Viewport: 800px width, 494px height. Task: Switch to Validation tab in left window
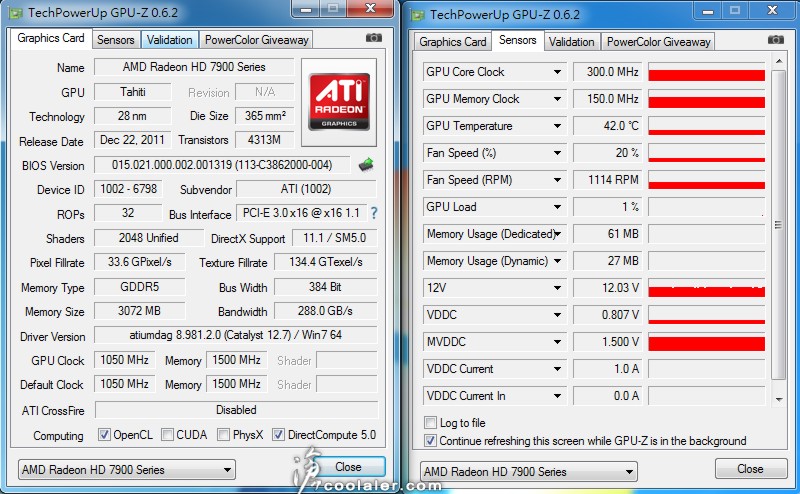click(x=169, y=40)
